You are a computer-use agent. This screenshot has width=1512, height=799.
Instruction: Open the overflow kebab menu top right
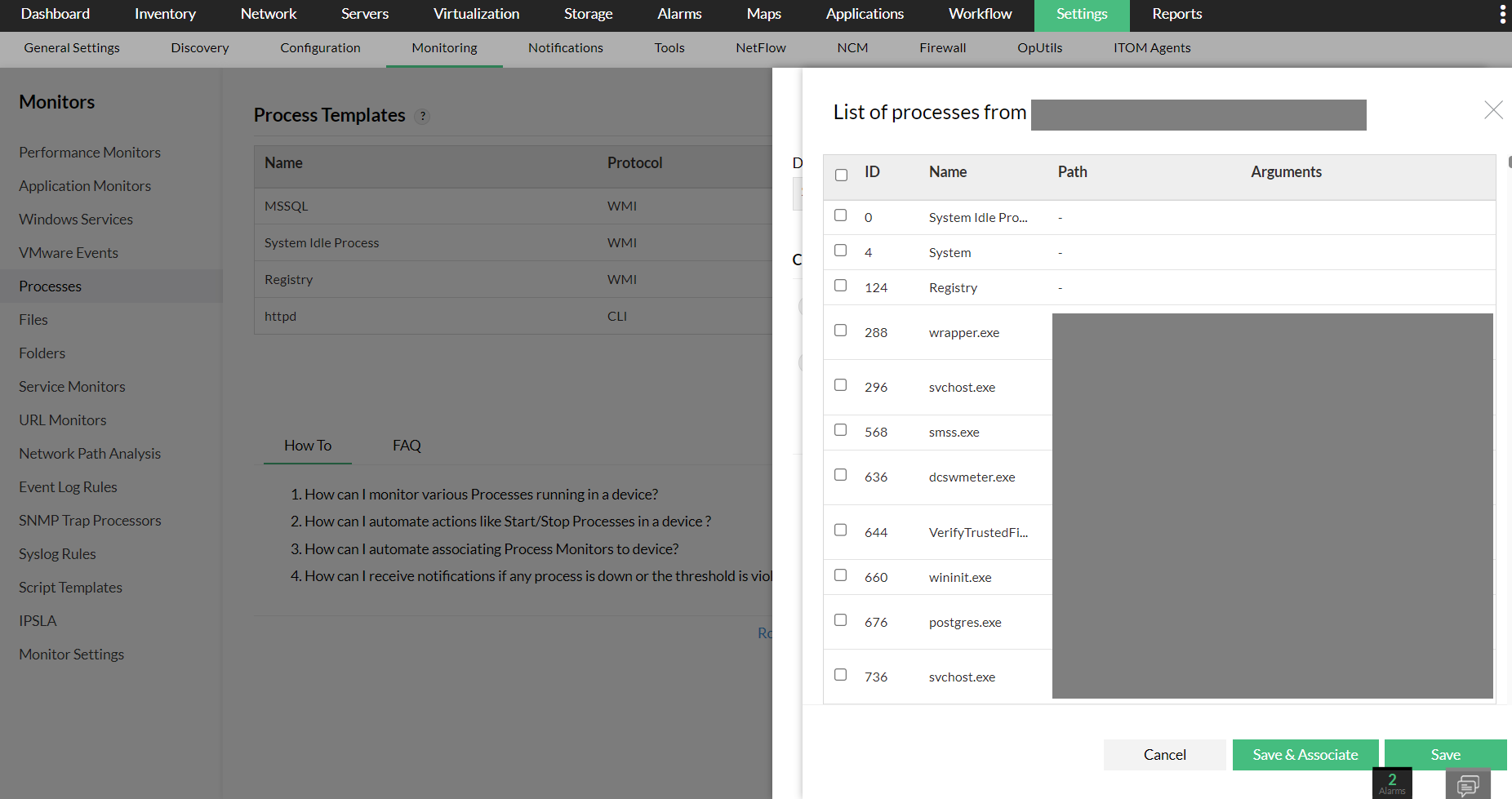point(1502,13)
